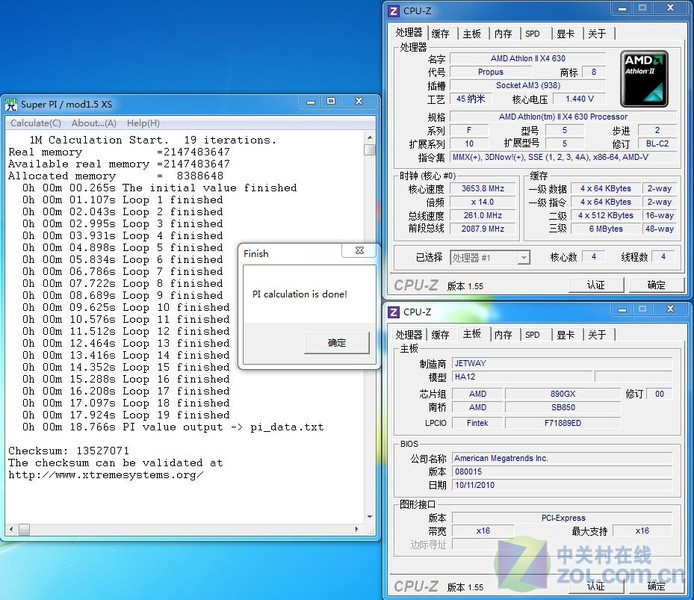Viewport: 694px width, 600px height.
Task: Open About...(A) menu in Super PI
Action: point(94,123)
